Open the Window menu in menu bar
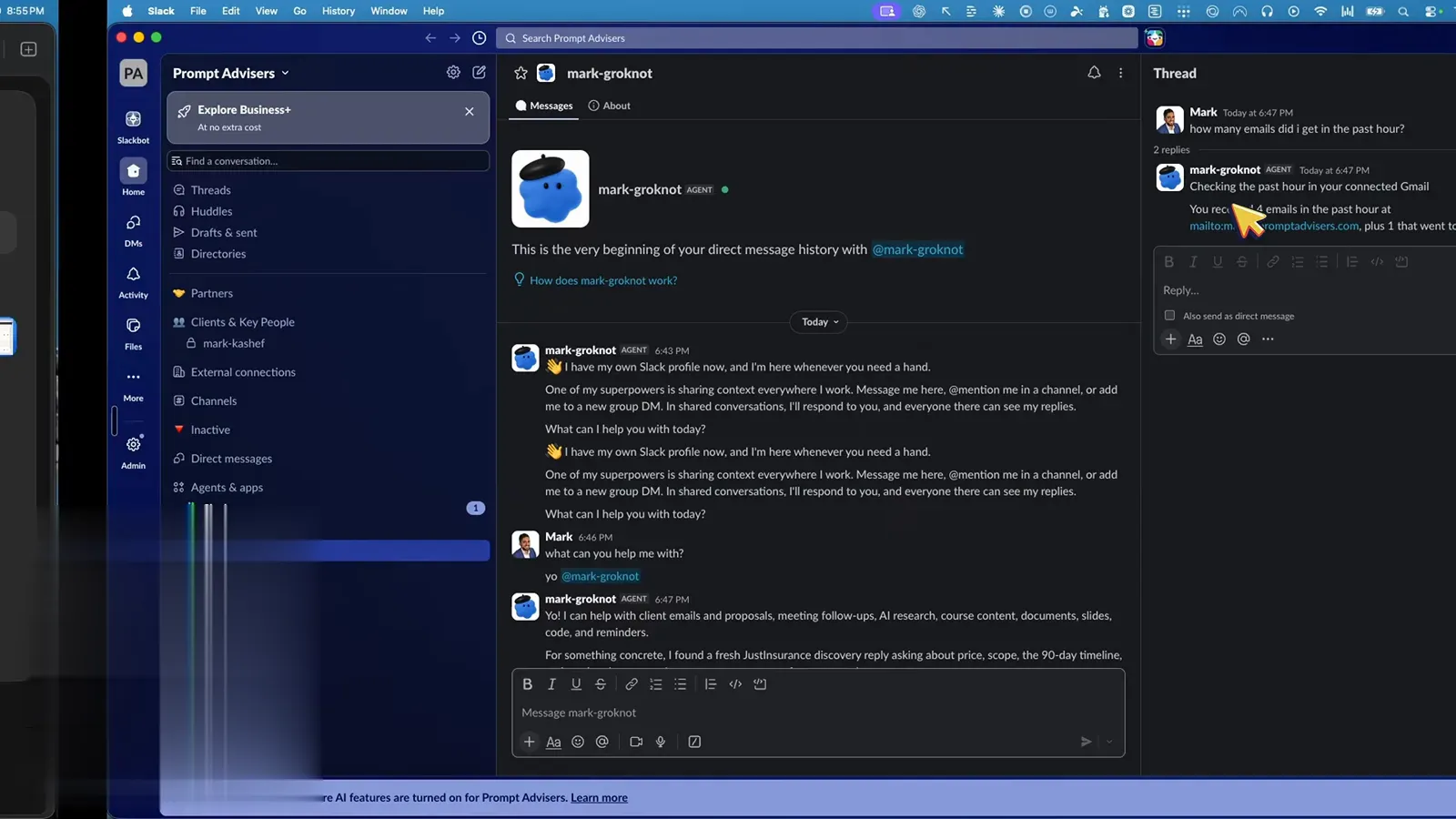The height and width of the screenshot is (819, 1456). 389,11
